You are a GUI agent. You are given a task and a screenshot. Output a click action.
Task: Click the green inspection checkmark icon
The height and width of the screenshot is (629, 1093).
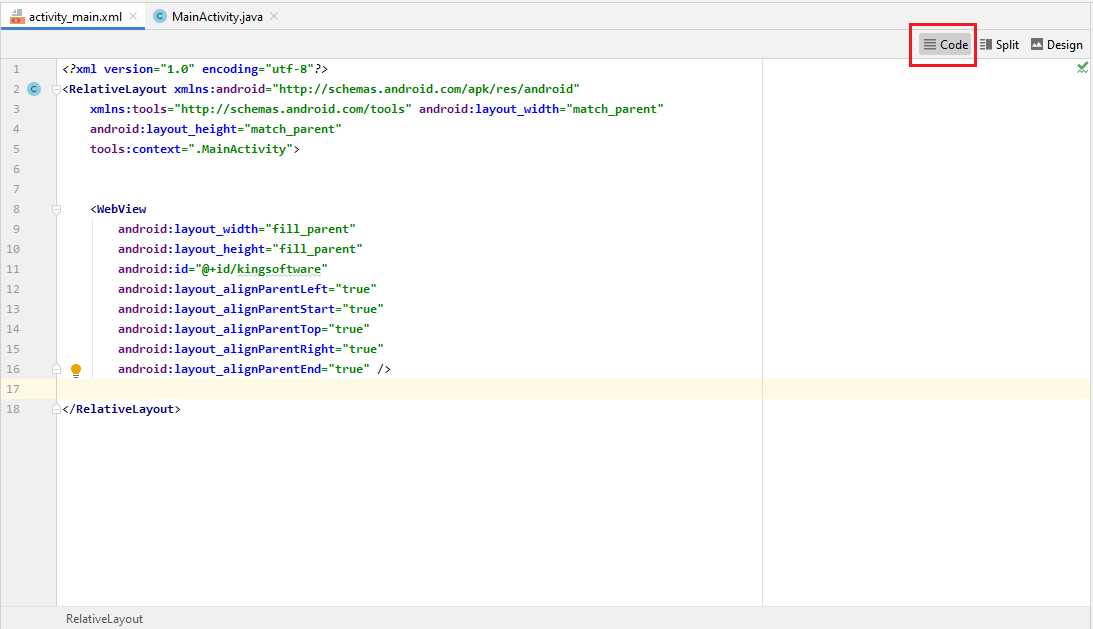coord(1082,68)
